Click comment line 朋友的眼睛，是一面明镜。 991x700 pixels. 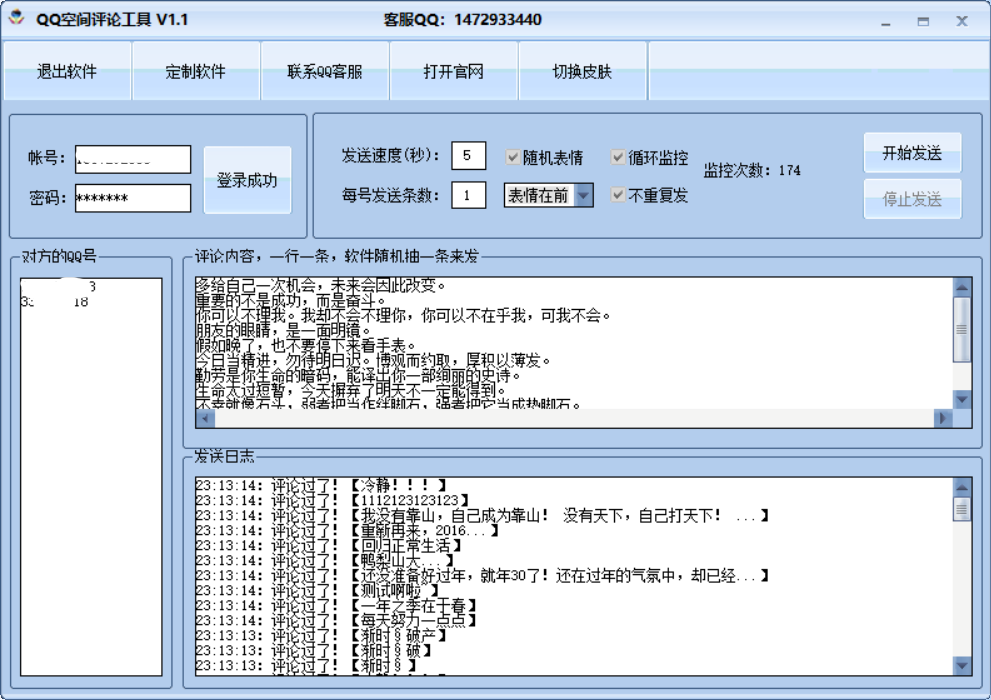coord(283,330)
